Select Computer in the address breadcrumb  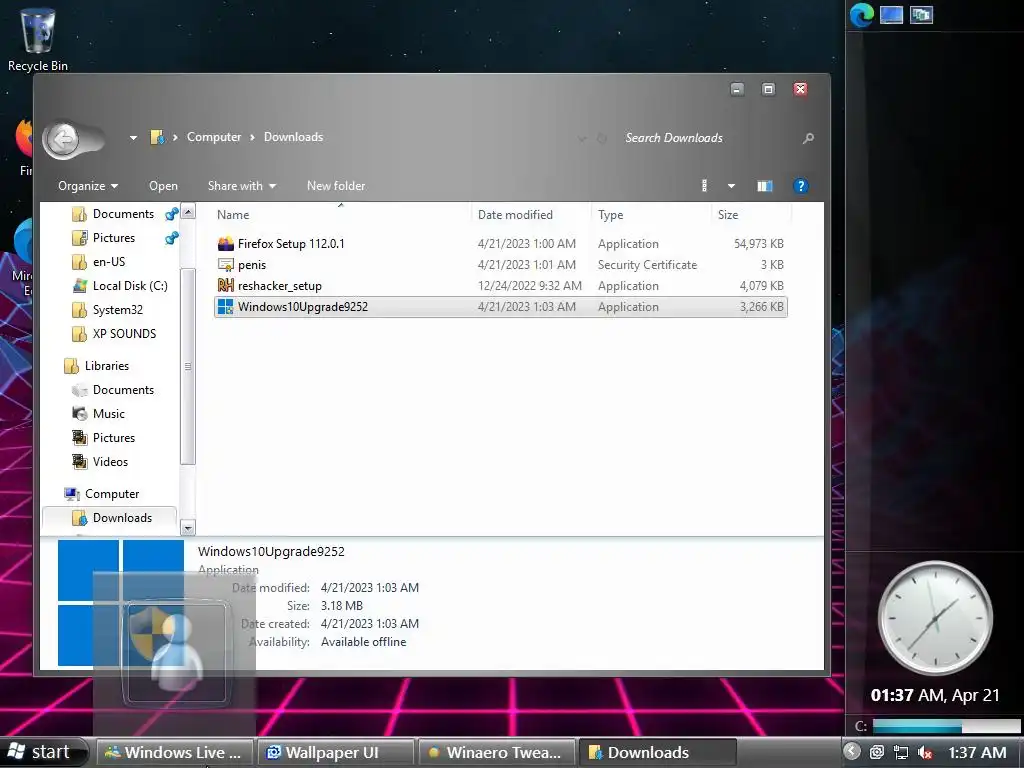click(x=214, y=137)
